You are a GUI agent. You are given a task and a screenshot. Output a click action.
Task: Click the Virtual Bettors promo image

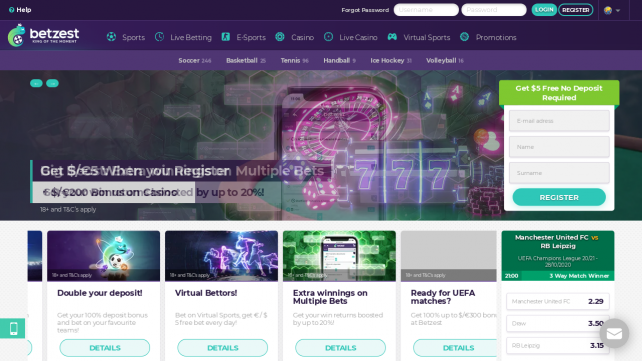click(x=222, y=256)
